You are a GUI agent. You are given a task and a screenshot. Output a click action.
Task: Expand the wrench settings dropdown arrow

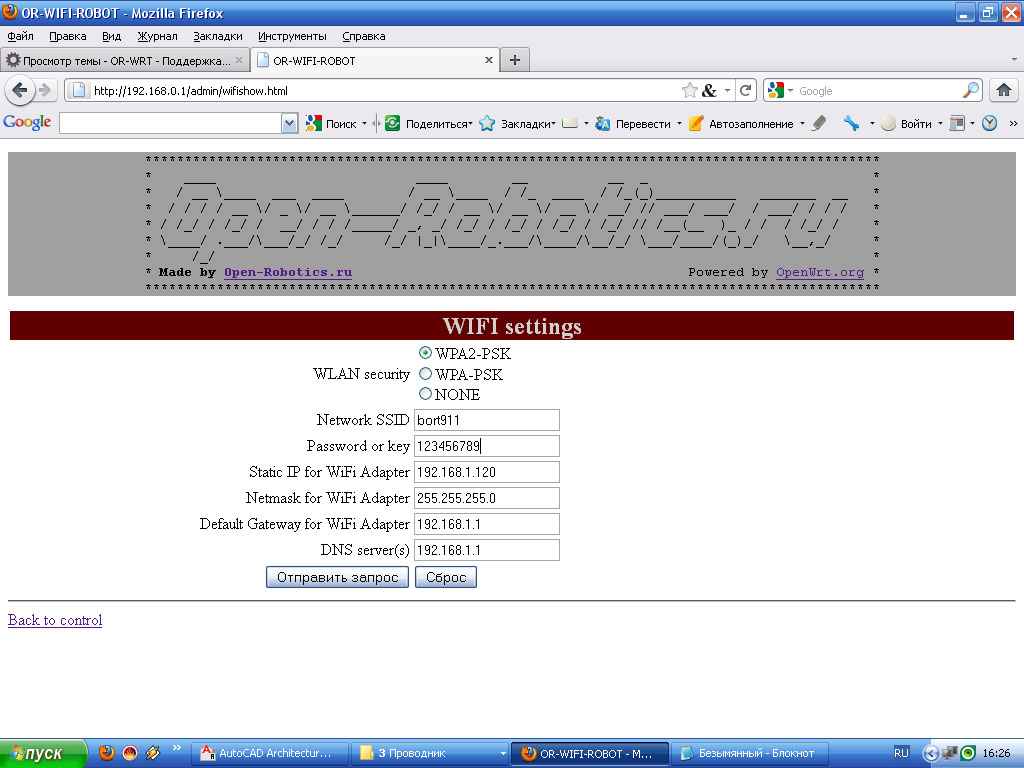[872, 123]
